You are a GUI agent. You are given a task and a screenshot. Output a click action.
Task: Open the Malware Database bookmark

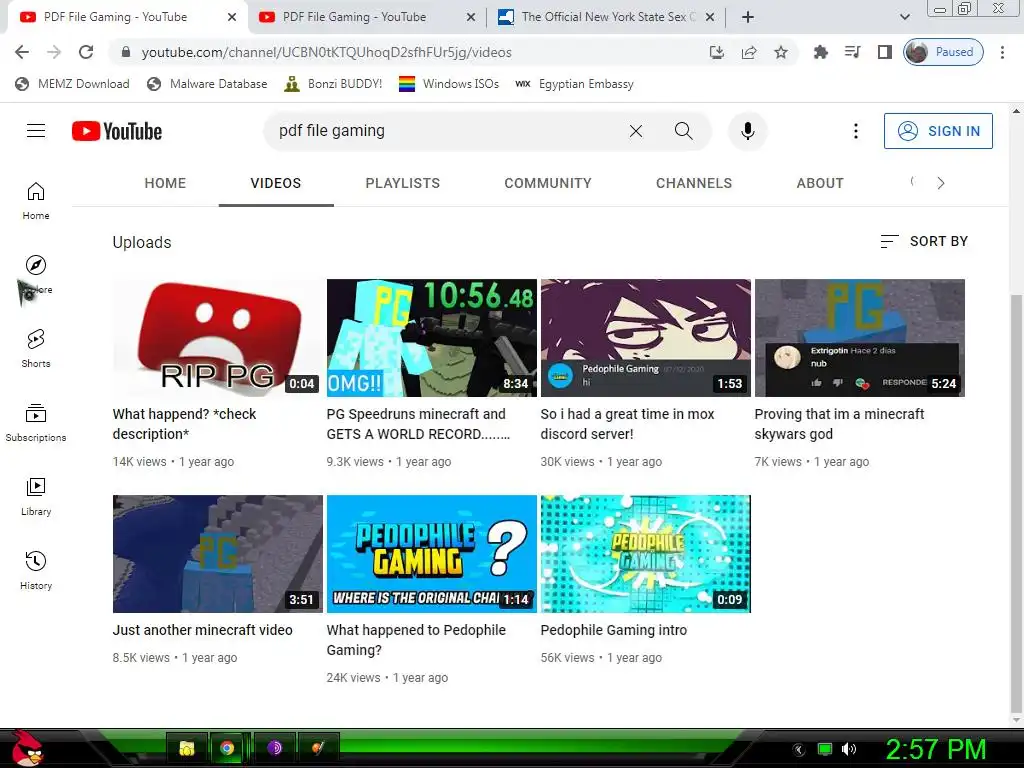pos(207,84)
